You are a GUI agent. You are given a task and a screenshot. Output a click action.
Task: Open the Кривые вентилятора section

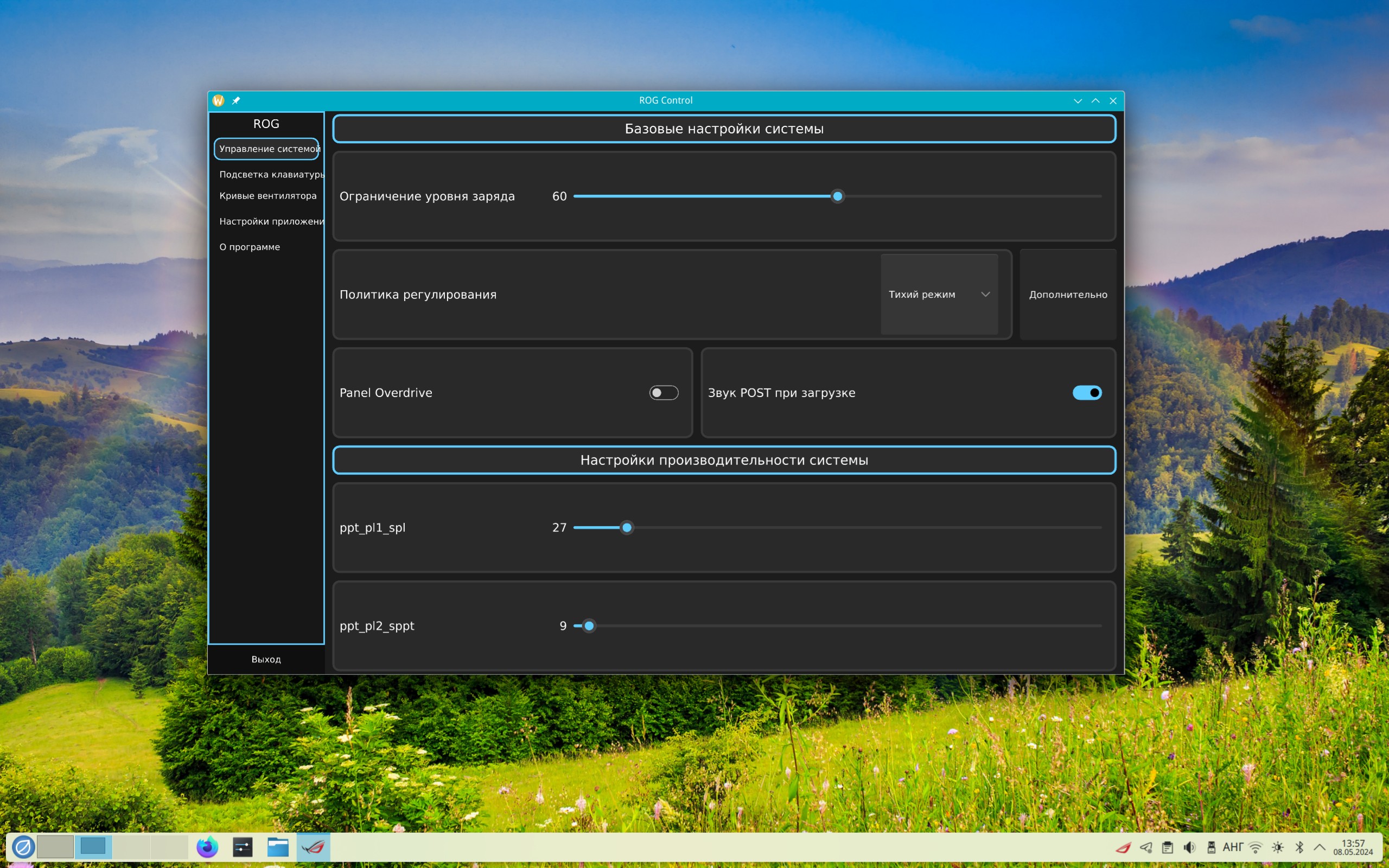coord(267,196)
